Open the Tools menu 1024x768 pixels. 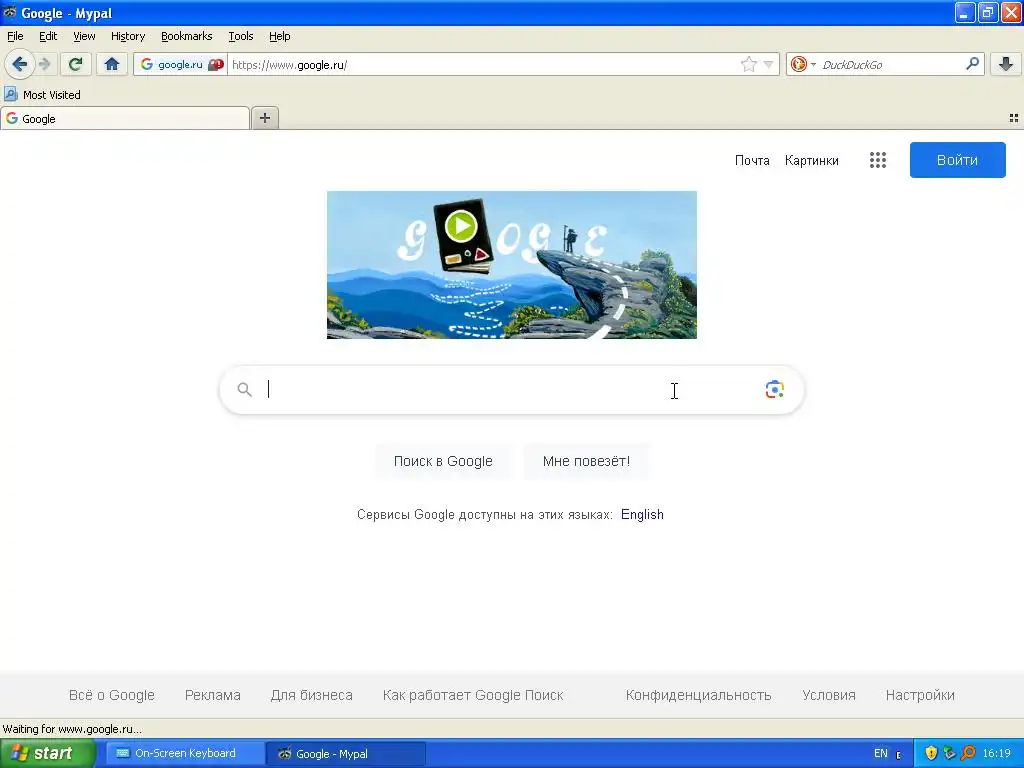240,36
